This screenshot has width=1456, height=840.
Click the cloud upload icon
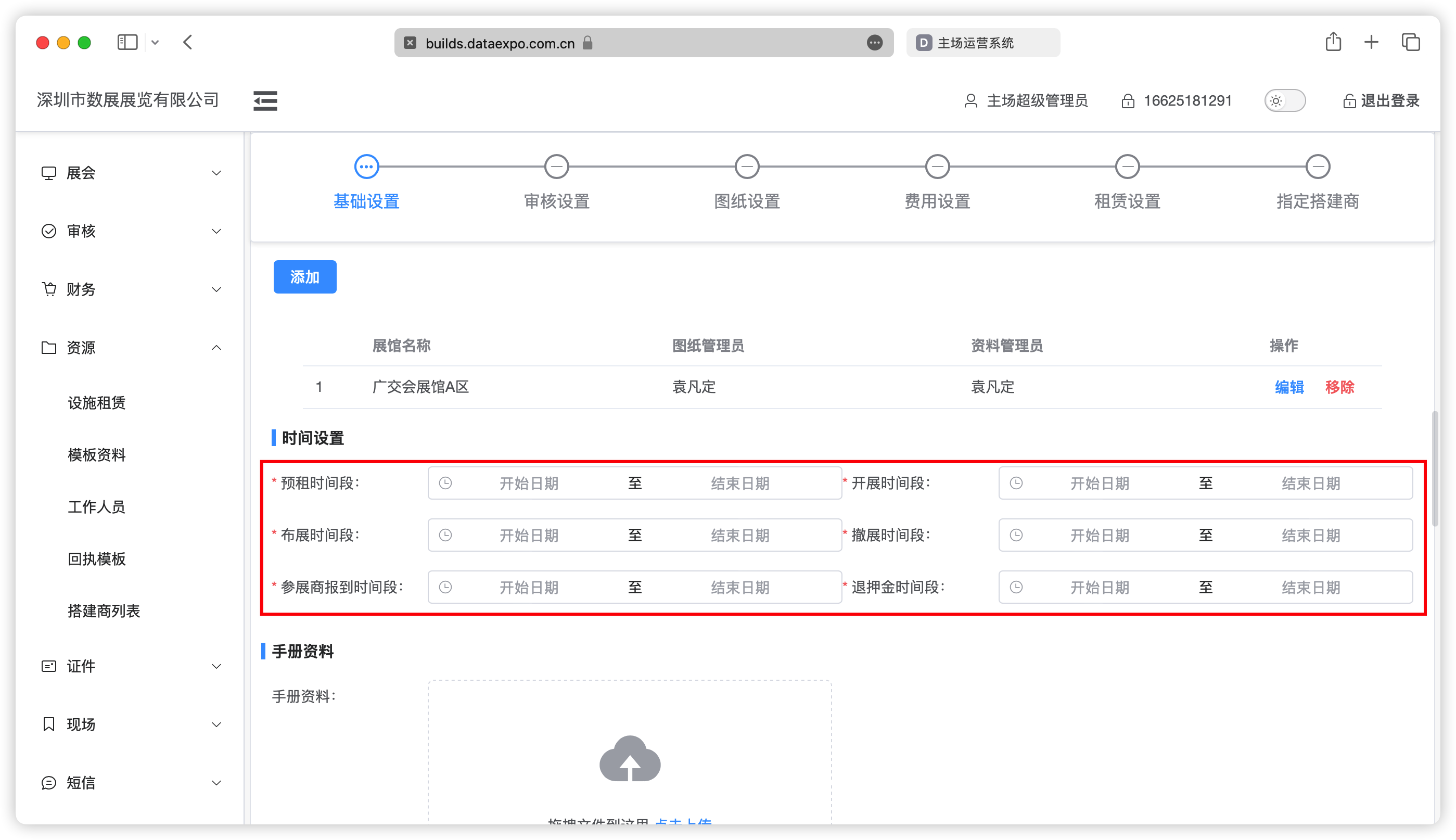629,758
